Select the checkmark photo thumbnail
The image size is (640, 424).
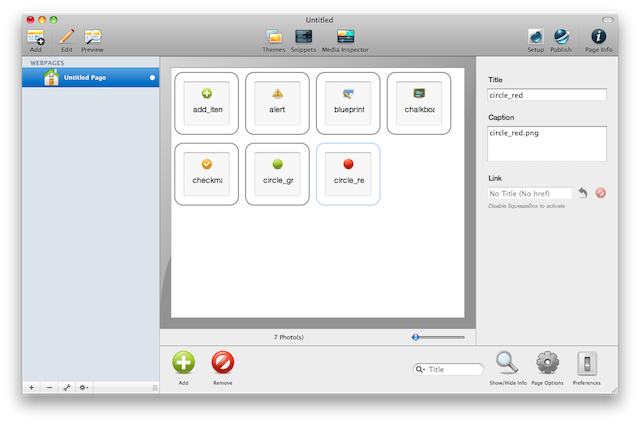click(207, 174)
